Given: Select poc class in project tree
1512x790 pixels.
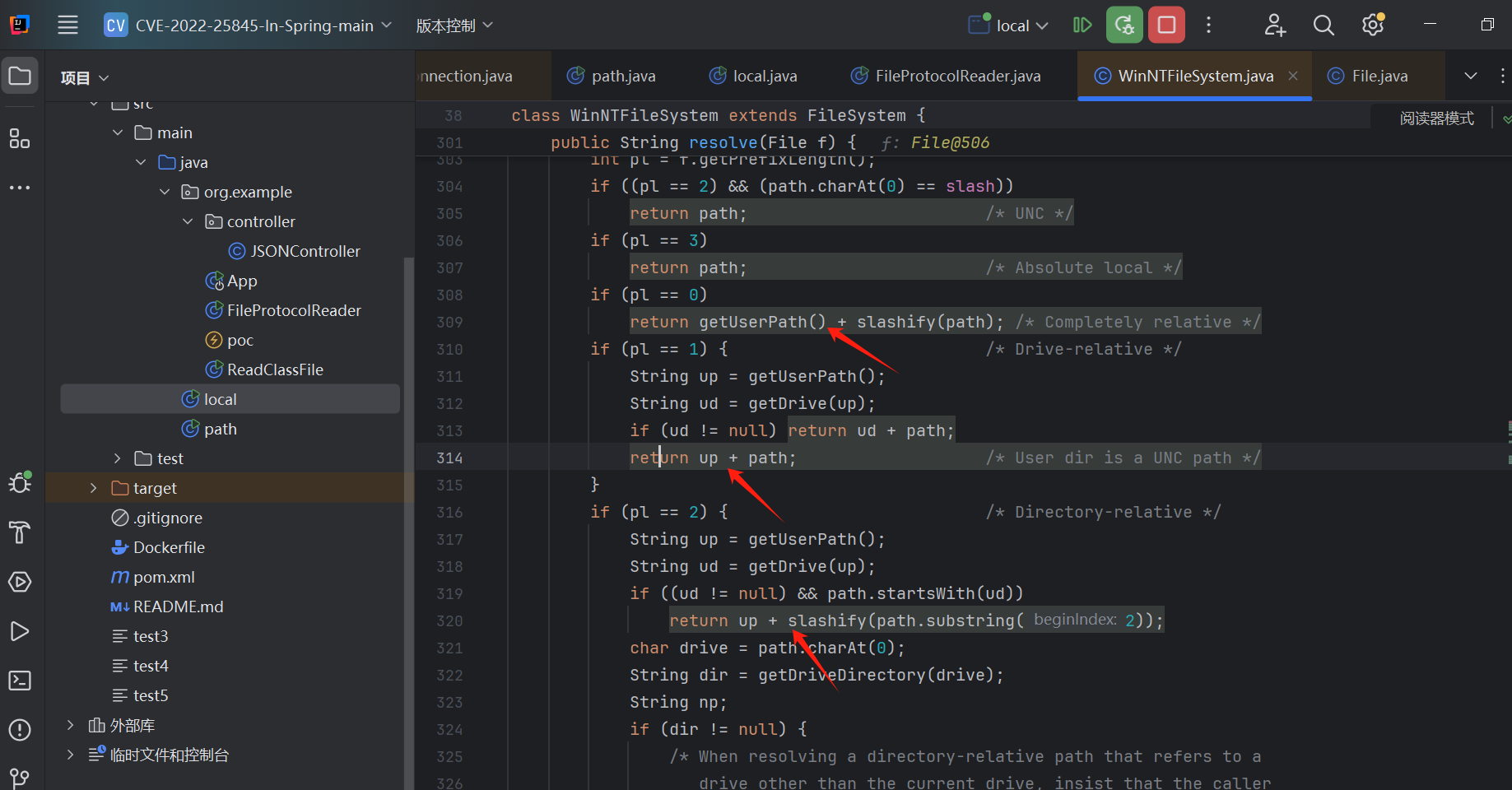Looking at the screenshot, I should coord(229,340).
